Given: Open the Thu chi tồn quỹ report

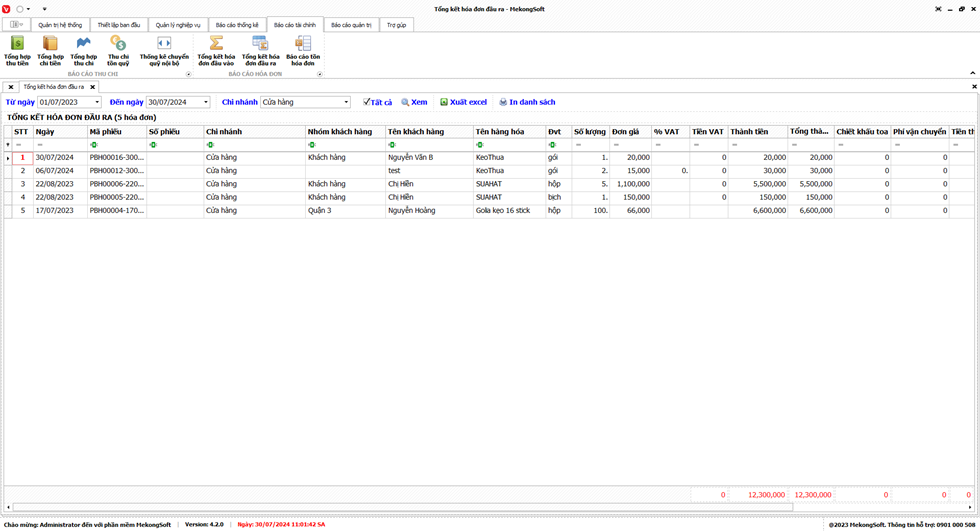Looking at the screenshot, I should click(118, 50).
